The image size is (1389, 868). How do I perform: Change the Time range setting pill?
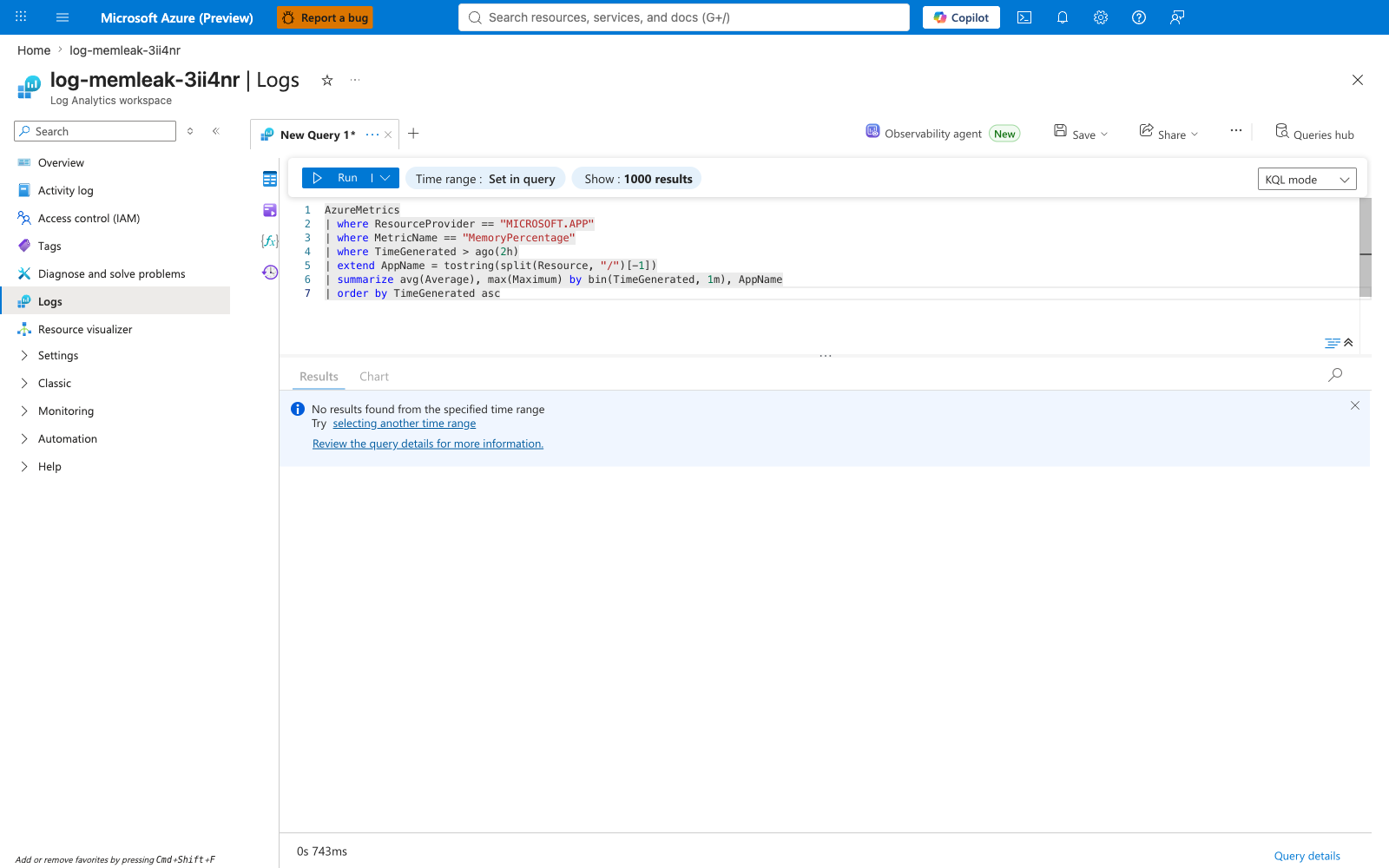click(485, 179)
